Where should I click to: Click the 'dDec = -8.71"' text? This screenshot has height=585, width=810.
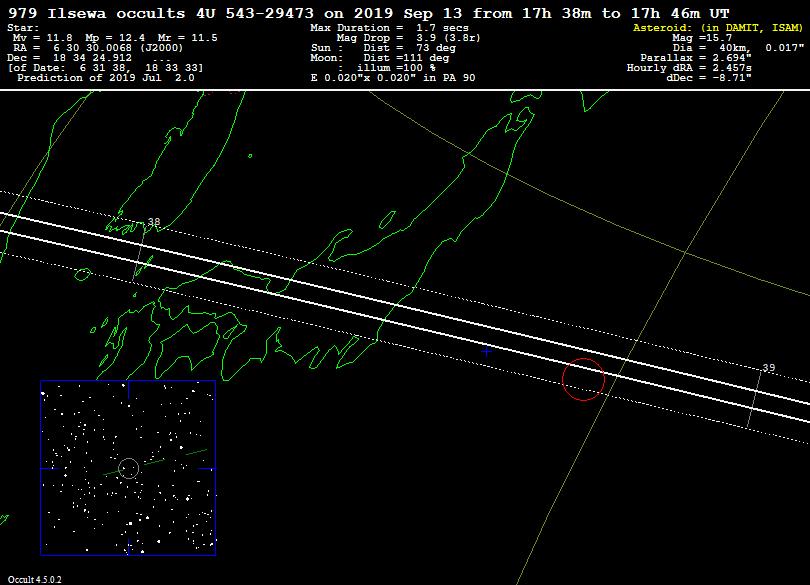709,78
